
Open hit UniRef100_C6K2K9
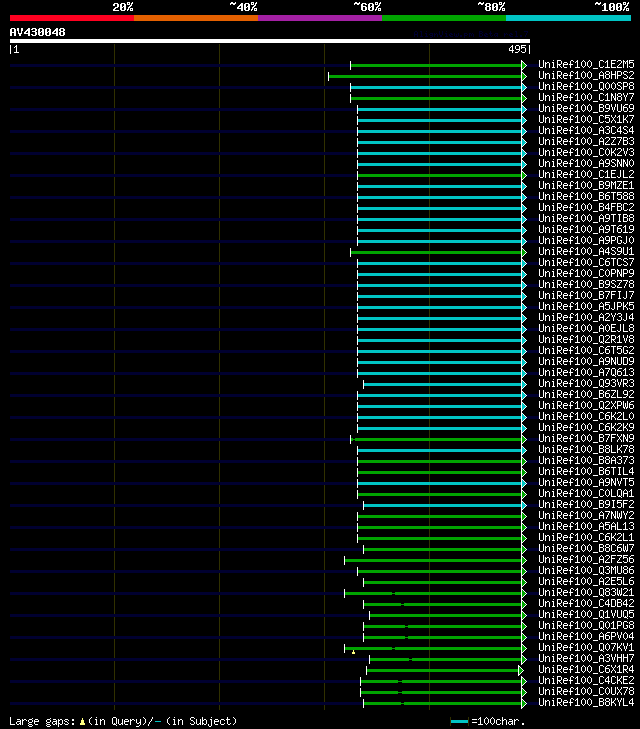(586, 427)
